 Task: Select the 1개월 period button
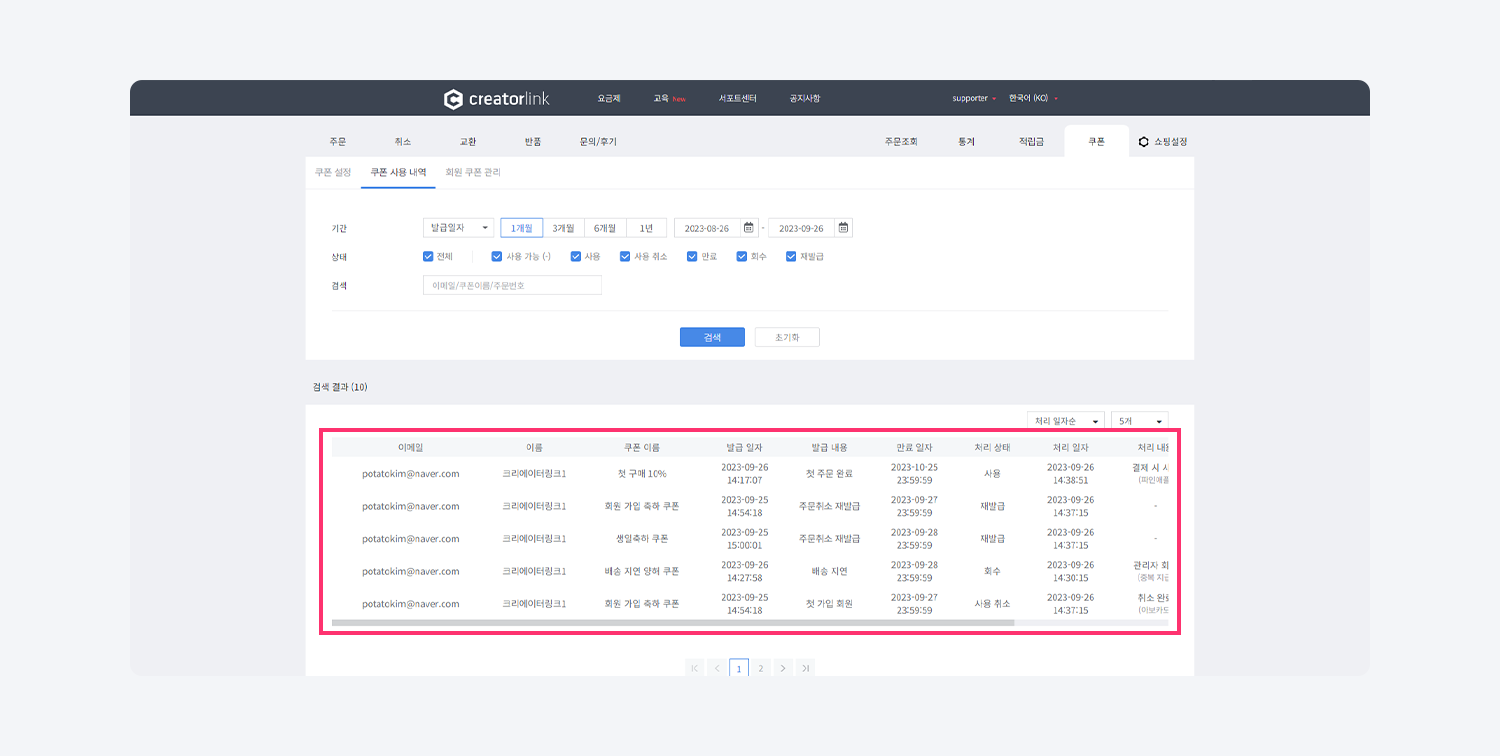click(x=521, y=228)
